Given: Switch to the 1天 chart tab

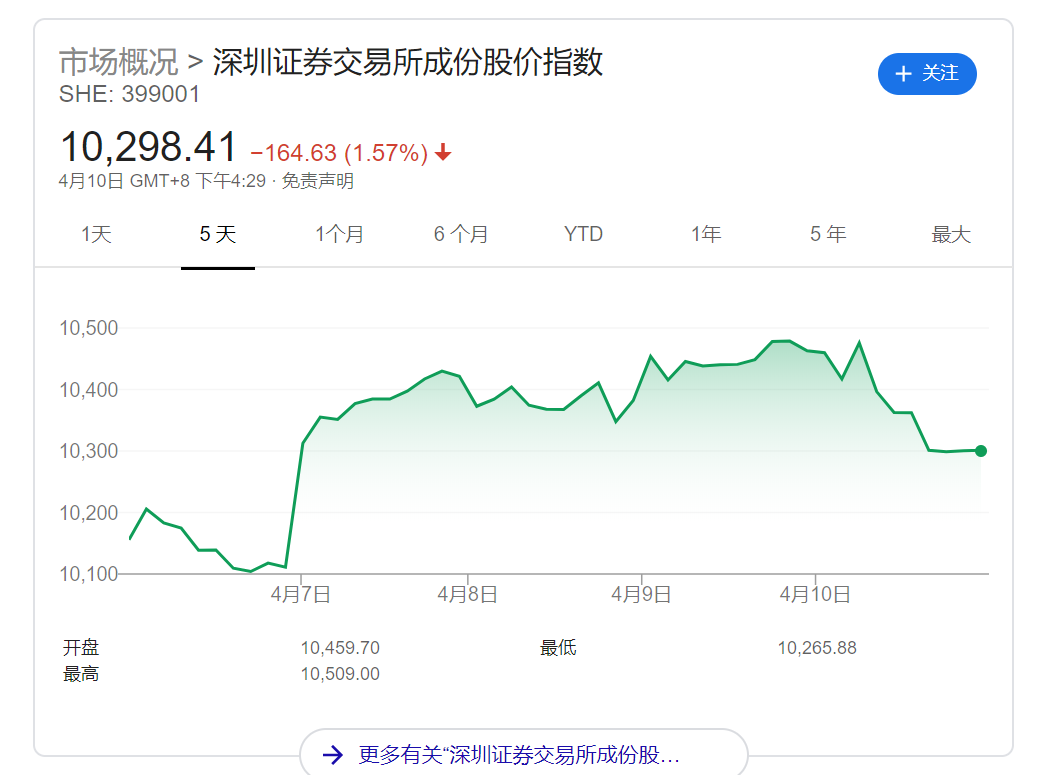Looking at the screenshot, I should coord(96,235).
